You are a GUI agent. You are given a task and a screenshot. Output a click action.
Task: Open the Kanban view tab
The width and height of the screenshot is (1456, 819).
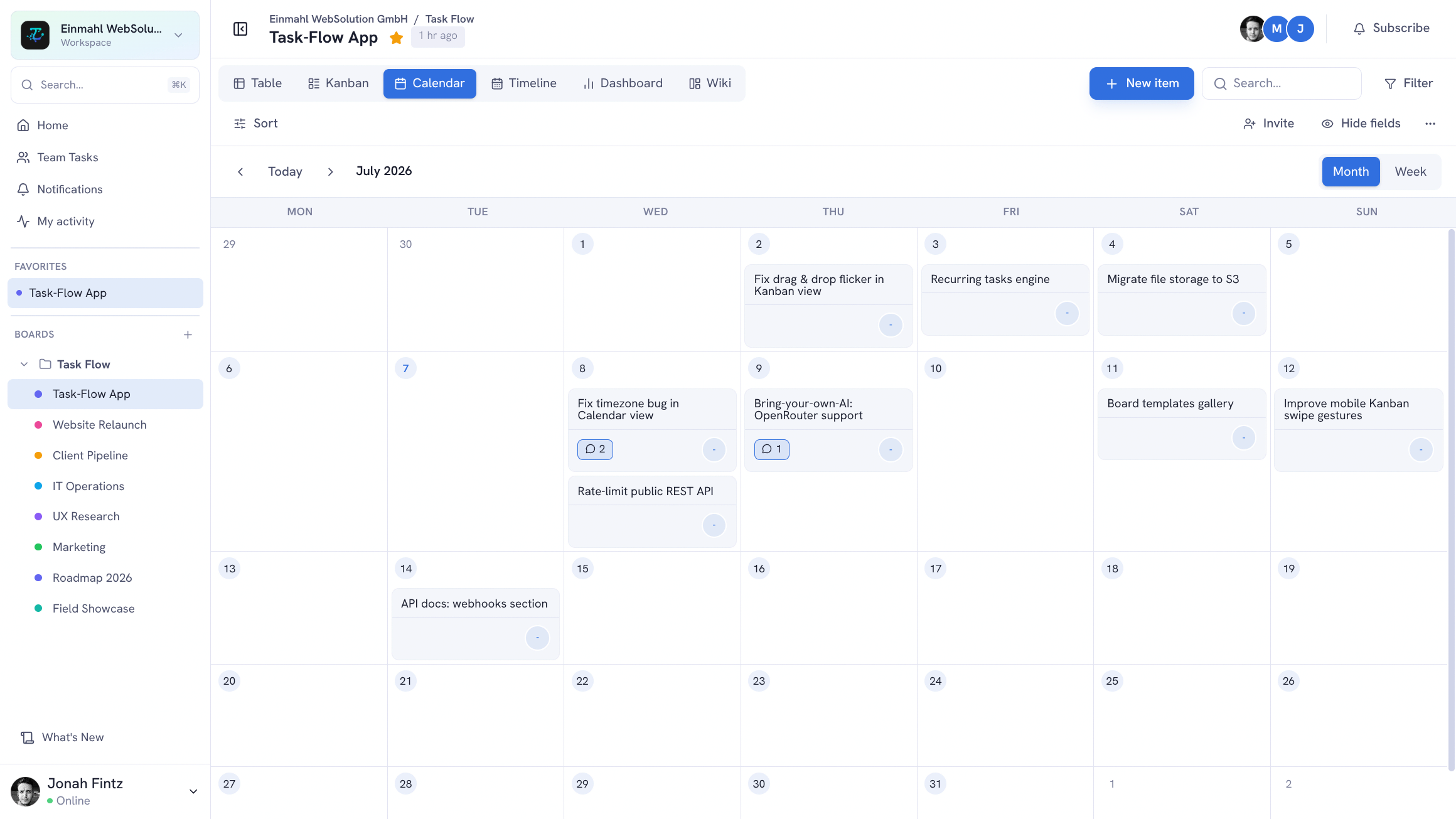click(338, 83)
